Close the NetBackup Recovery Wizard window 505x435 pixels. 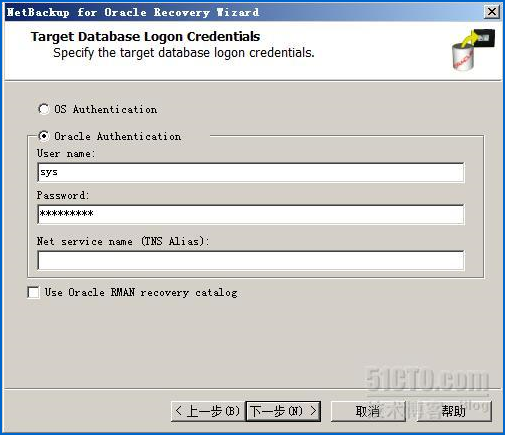492,12
